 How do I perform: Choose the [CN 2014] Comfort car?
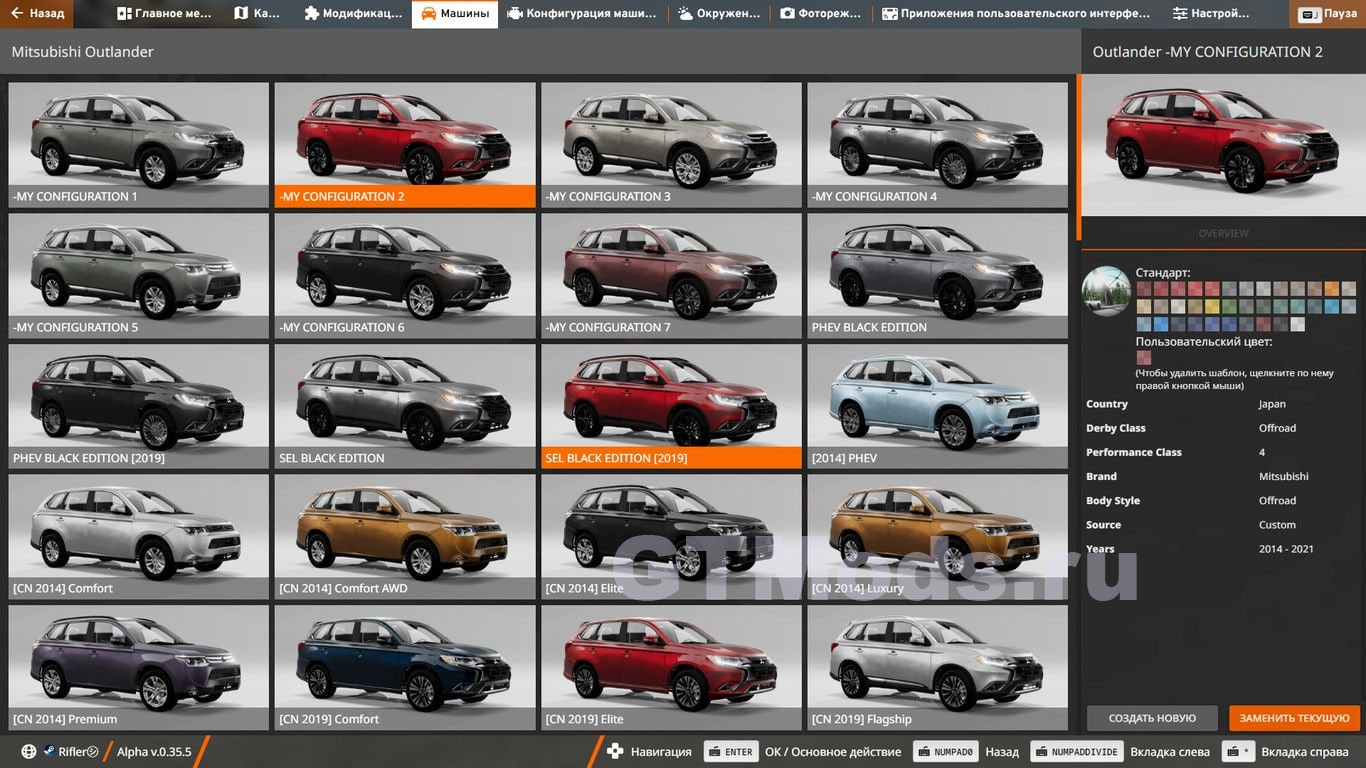tap(139, 537)
